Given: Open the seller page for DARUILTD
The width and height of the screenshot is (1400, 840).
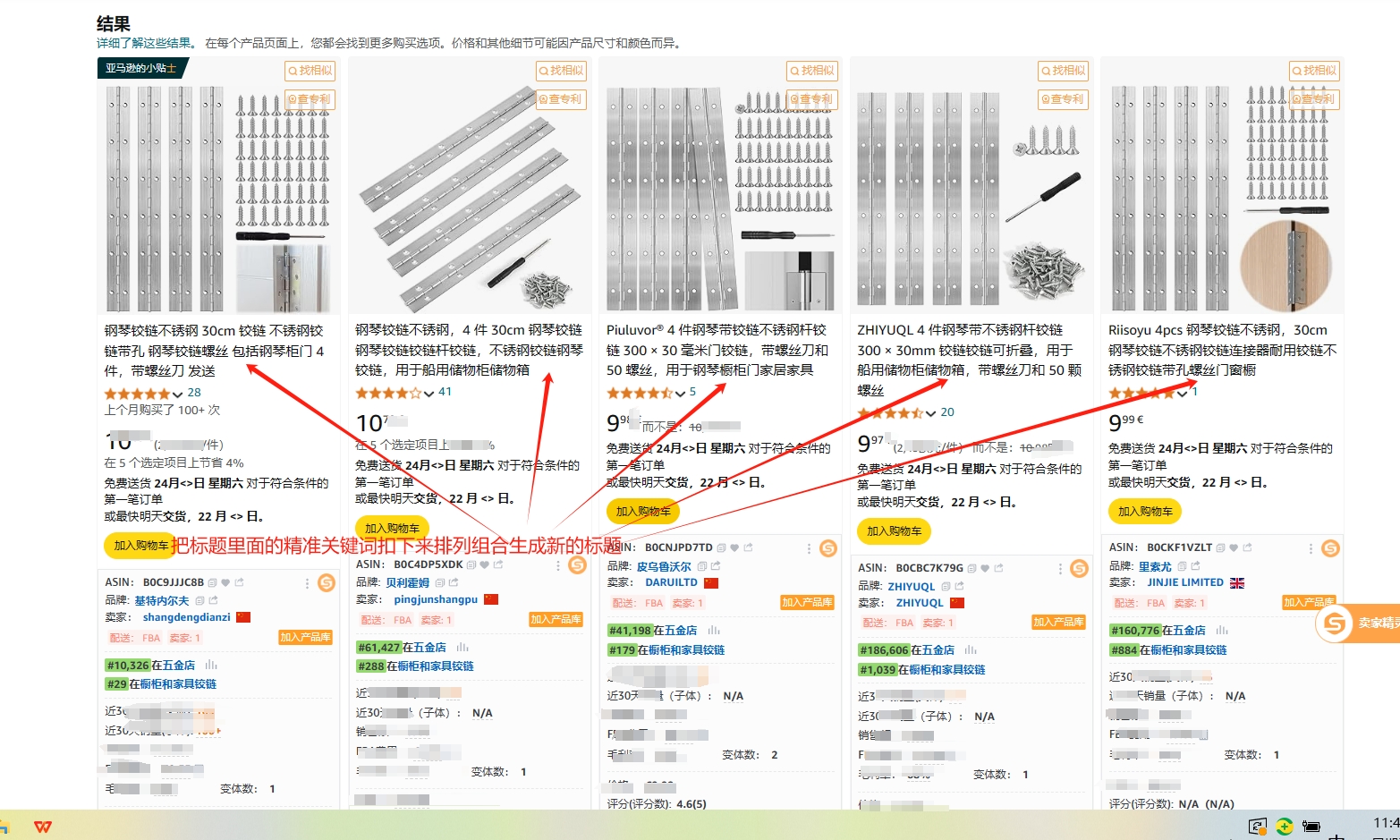Looking at the screenshot, I should pyautogui.click(x=671, y=582).
